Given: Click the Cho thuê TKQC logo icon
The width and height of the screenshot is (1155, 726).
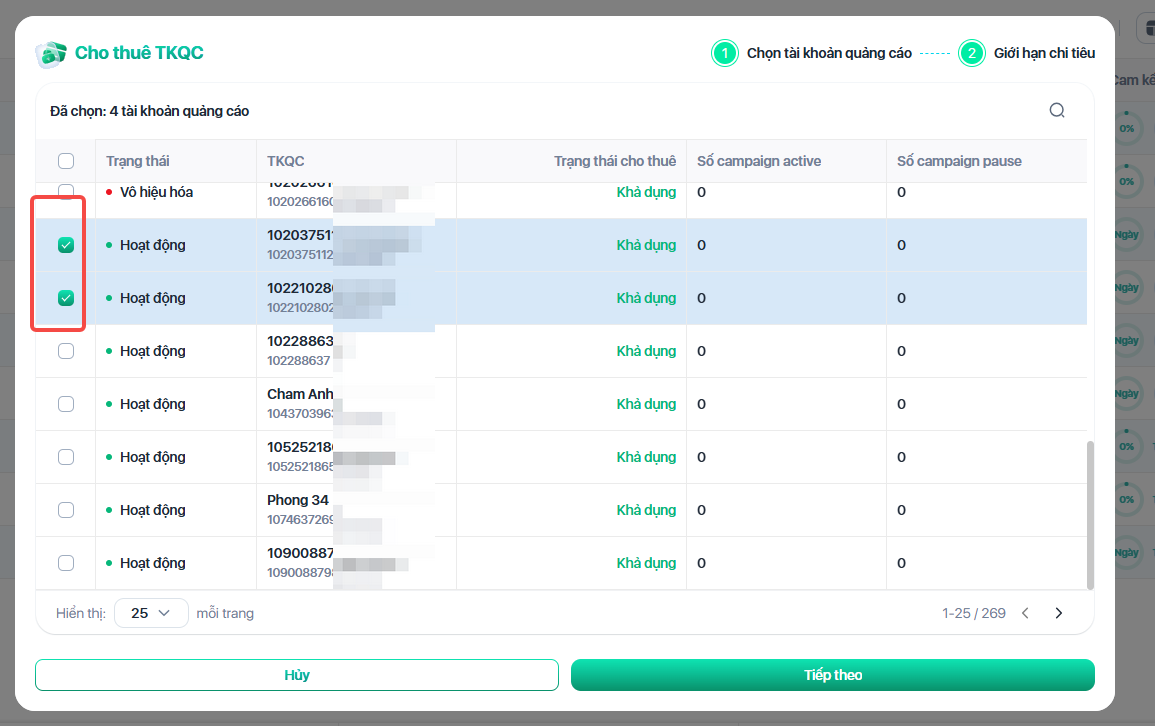Looking at the screenshot, I should pos(50,53).
